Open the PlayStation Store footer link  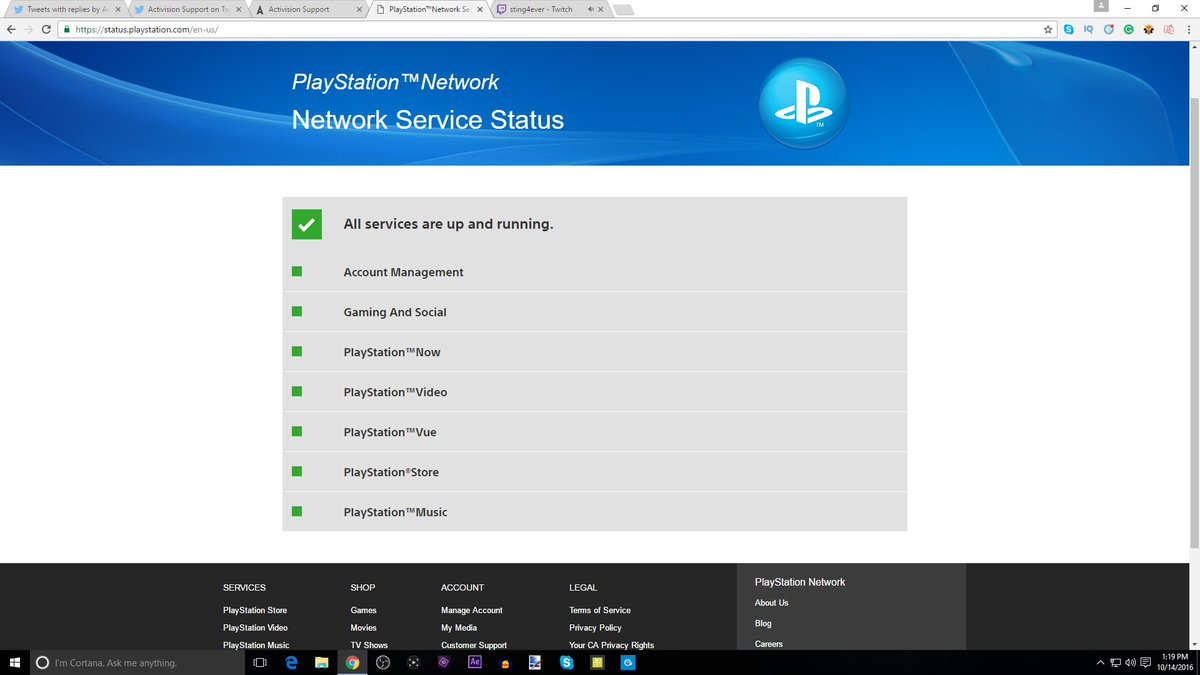(255, 610)
